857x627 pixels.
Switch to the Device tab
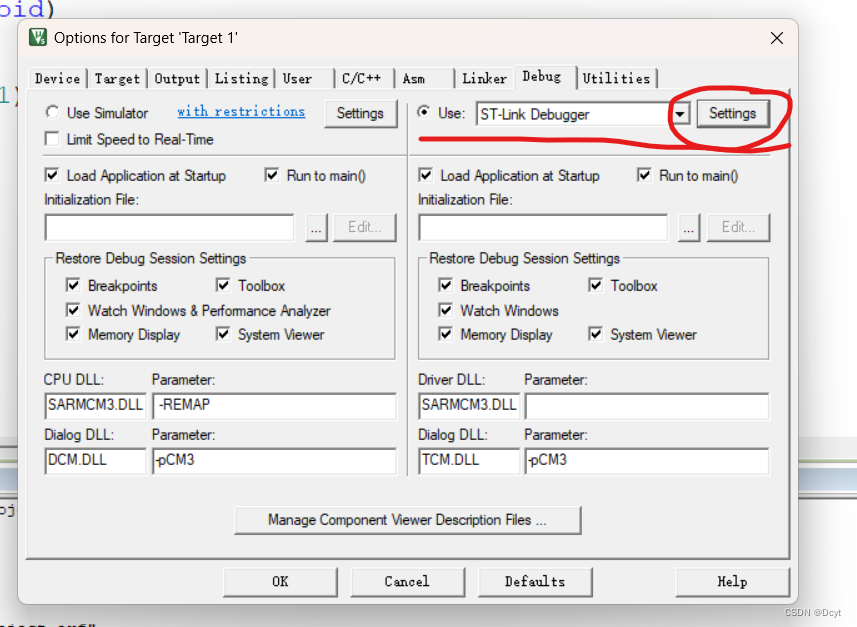click(x=57, y=79)
